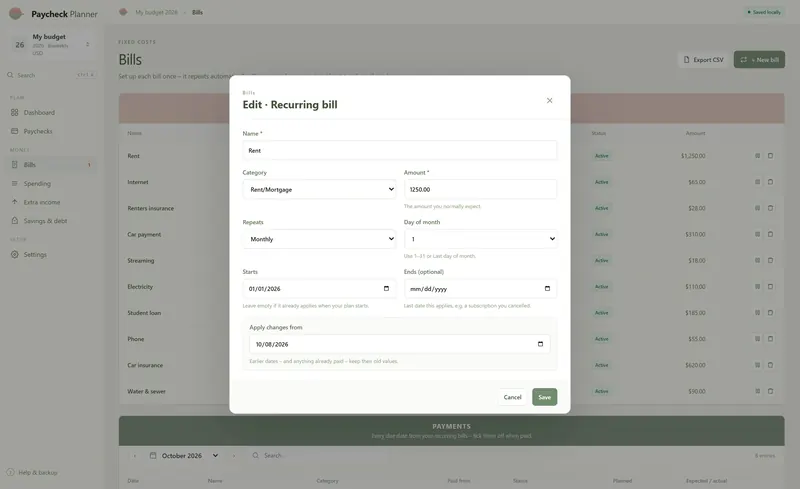Click the New bill button
The height and width of the screenshot is (489, 800).
pyautogui.click(x=759, y=60)
